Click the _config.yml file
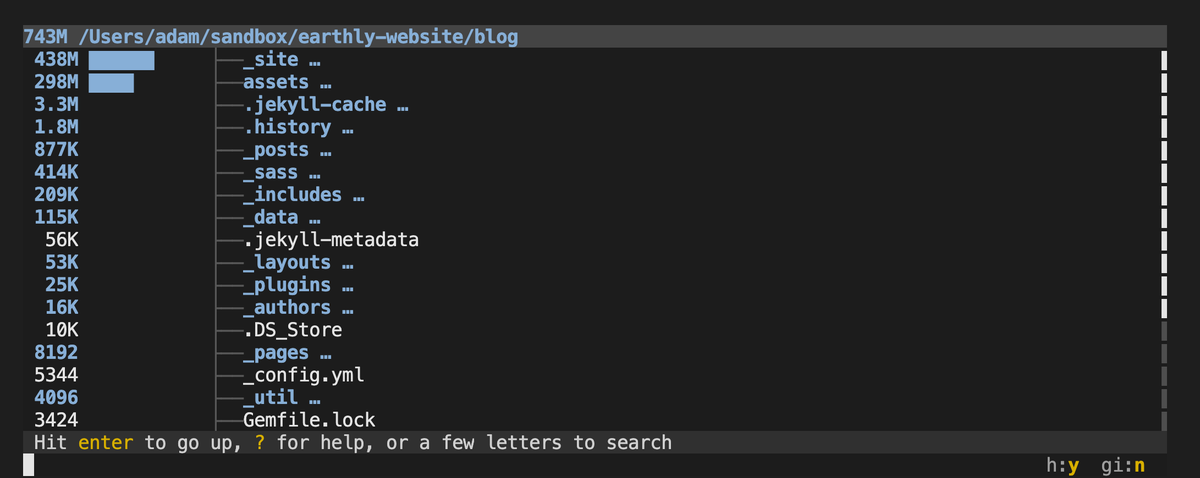This screenshot has width=1200, height=478. (x=303, y=376)
